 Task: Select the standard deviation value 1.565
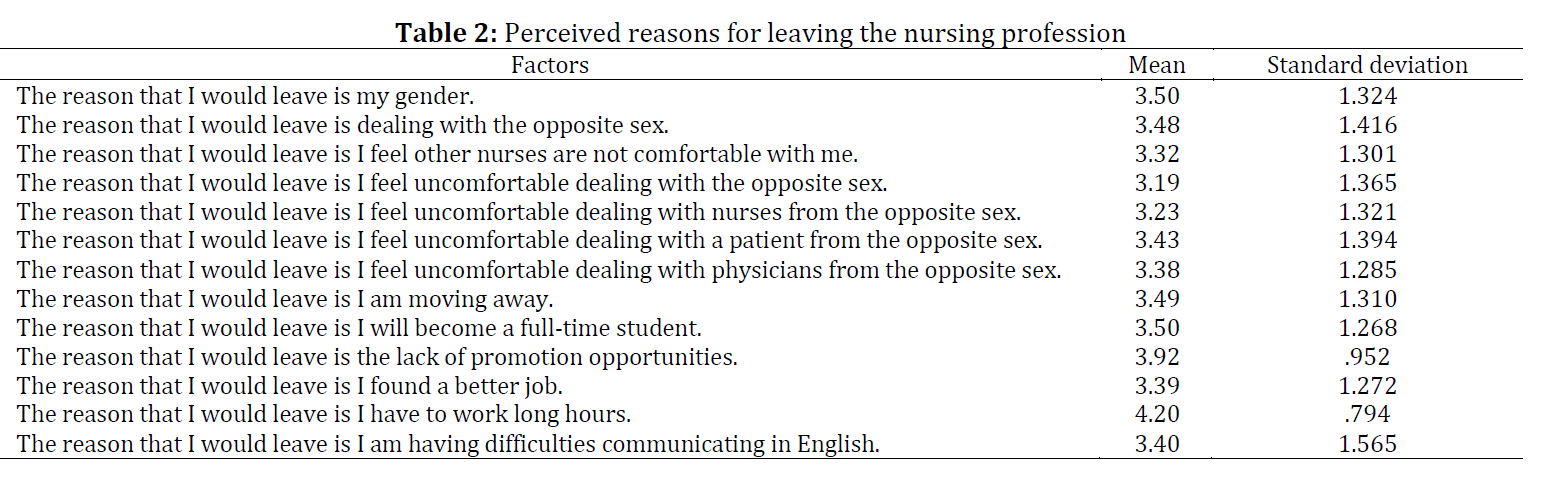1367,444
